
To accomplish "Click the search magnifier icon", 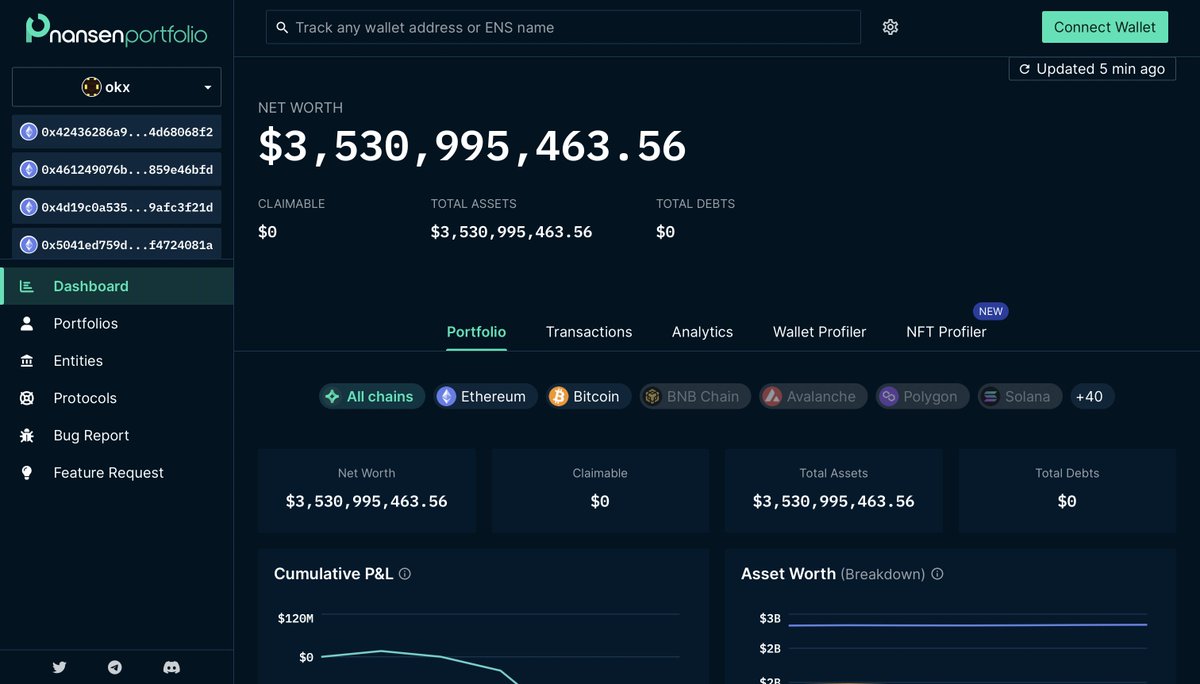I will pos(282,28).
